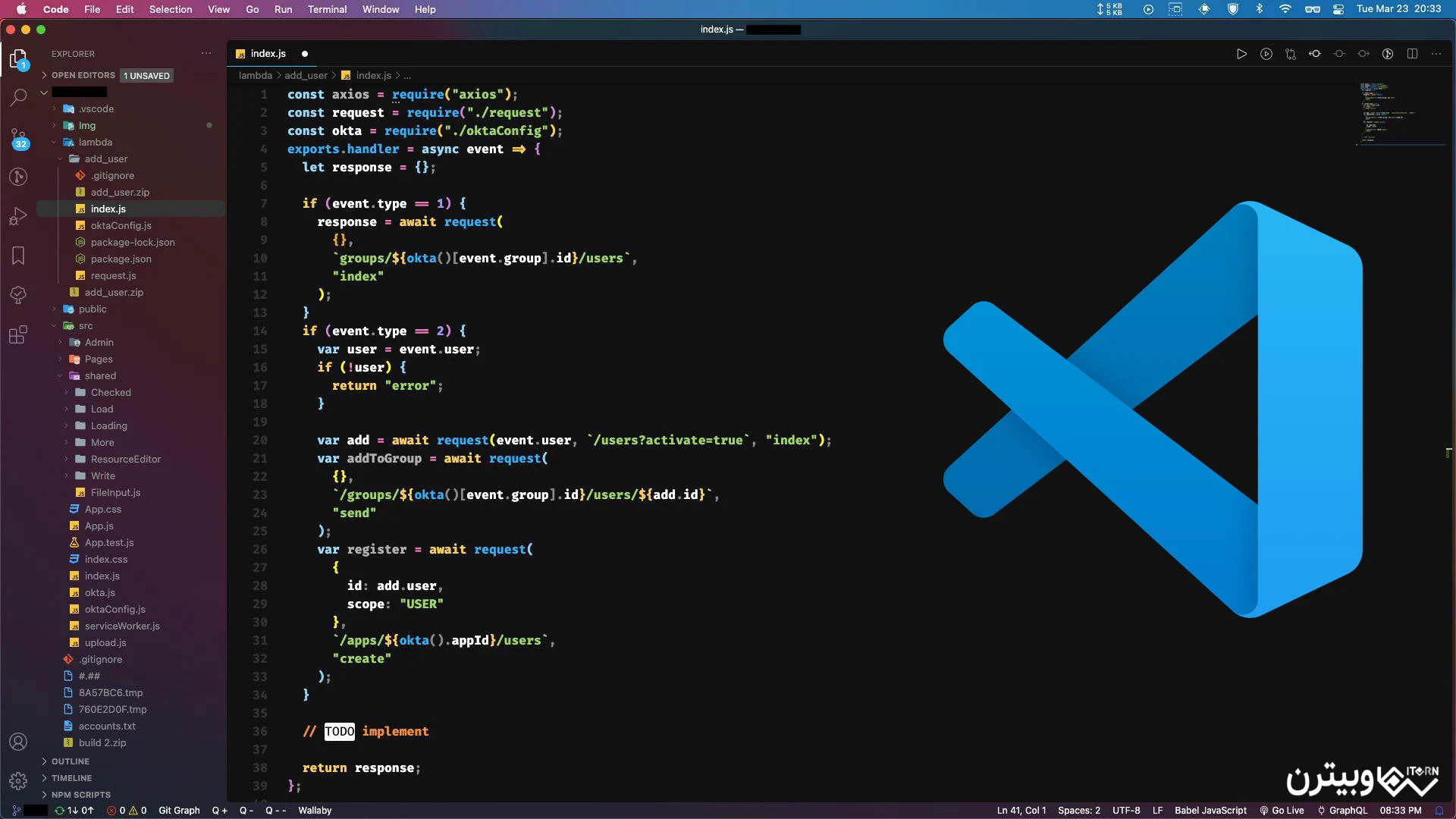This screenshot has width=1456, height=819.
Task: Expand the NPM Scripts section
Action: pos(80,795)
